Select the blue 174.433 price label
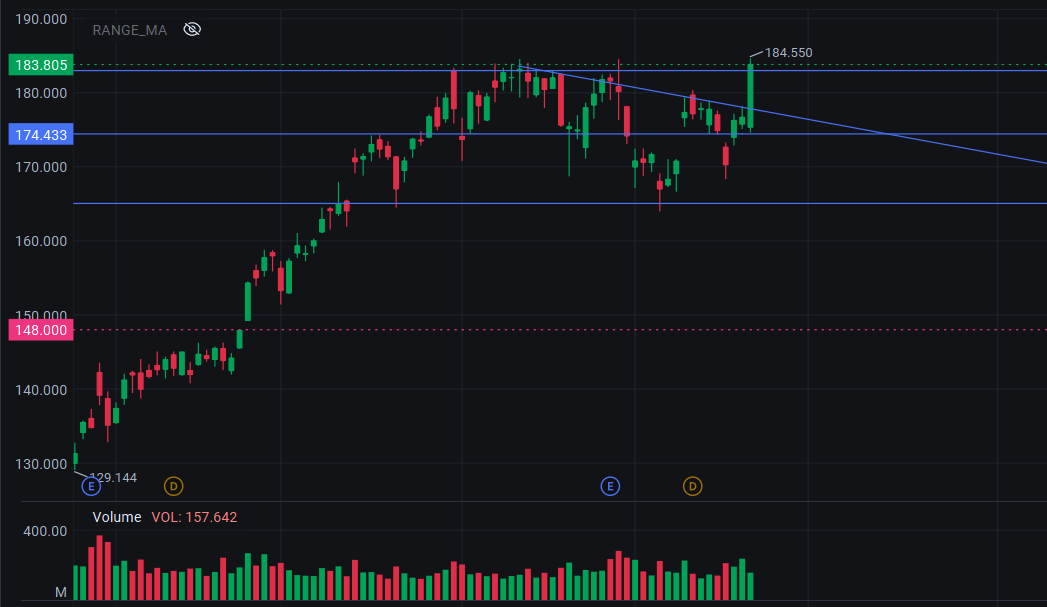The width and height of the screenshot is (1047, 607). (41, 135)
